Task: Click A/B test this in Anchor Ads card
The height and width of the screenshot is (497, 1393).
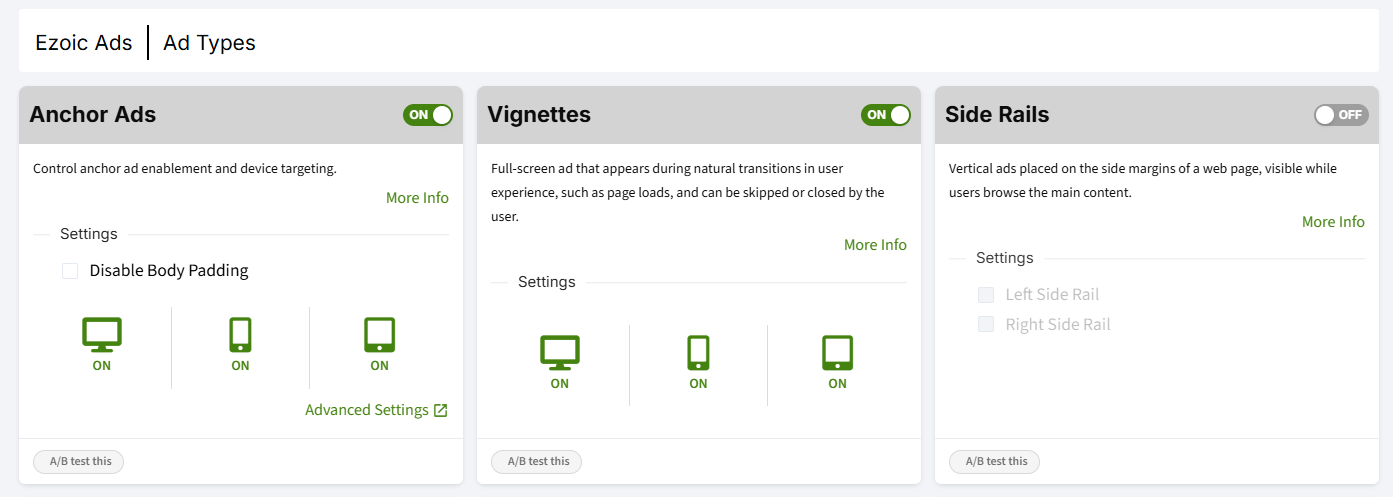Action: tap(79, 461)
